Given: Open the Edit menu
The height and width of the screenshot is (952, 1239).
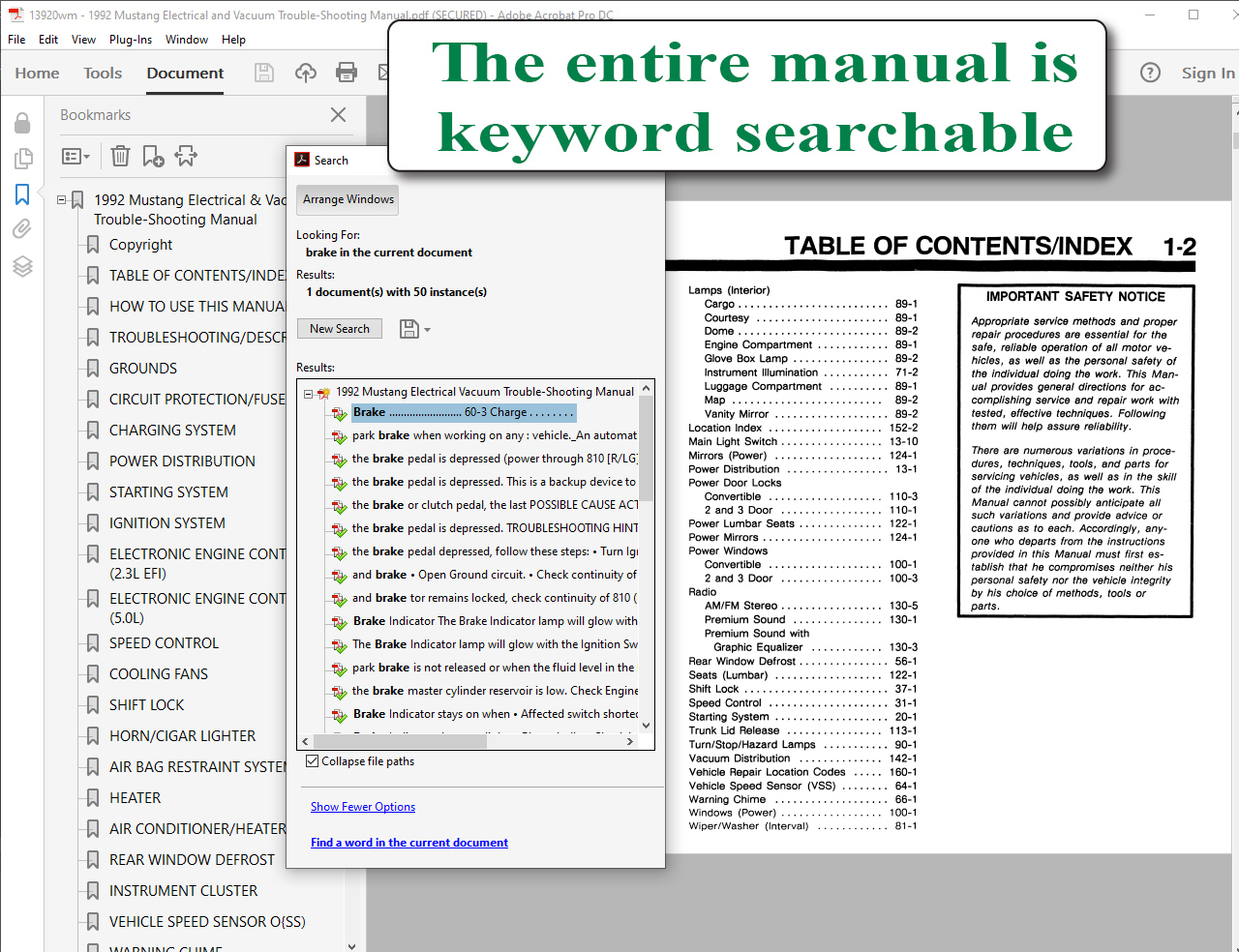Looking at the screenshot, I should [x=48, y=40].
